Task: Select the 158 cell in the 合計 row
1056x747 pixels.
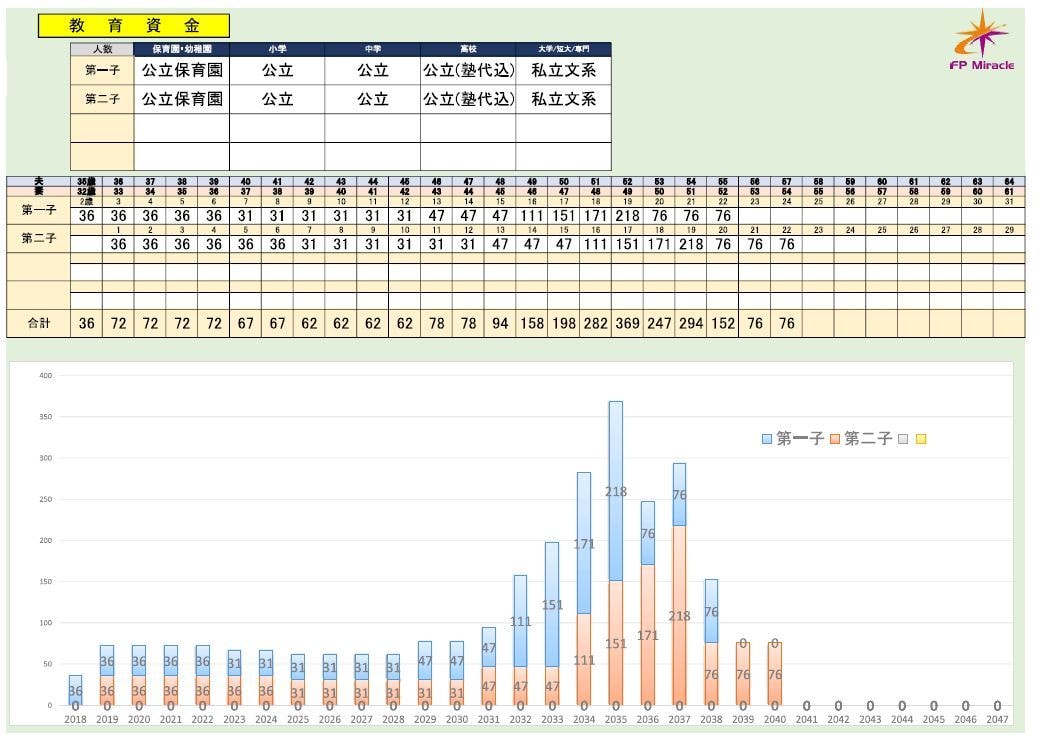Action: click(532, 323)
